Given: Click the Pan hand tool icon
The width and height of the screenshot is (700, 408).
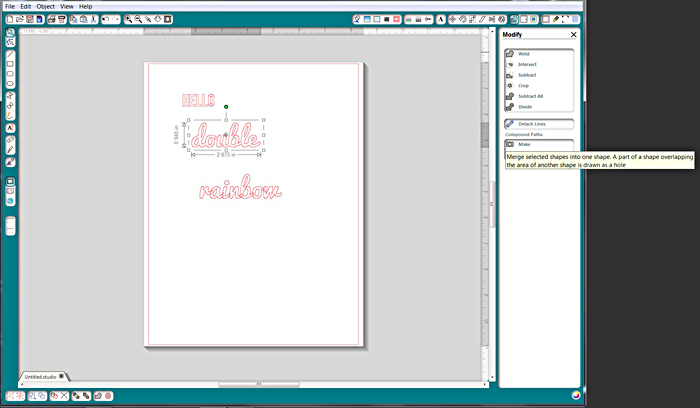Looking at the screenshot, I should click(158, 19).
